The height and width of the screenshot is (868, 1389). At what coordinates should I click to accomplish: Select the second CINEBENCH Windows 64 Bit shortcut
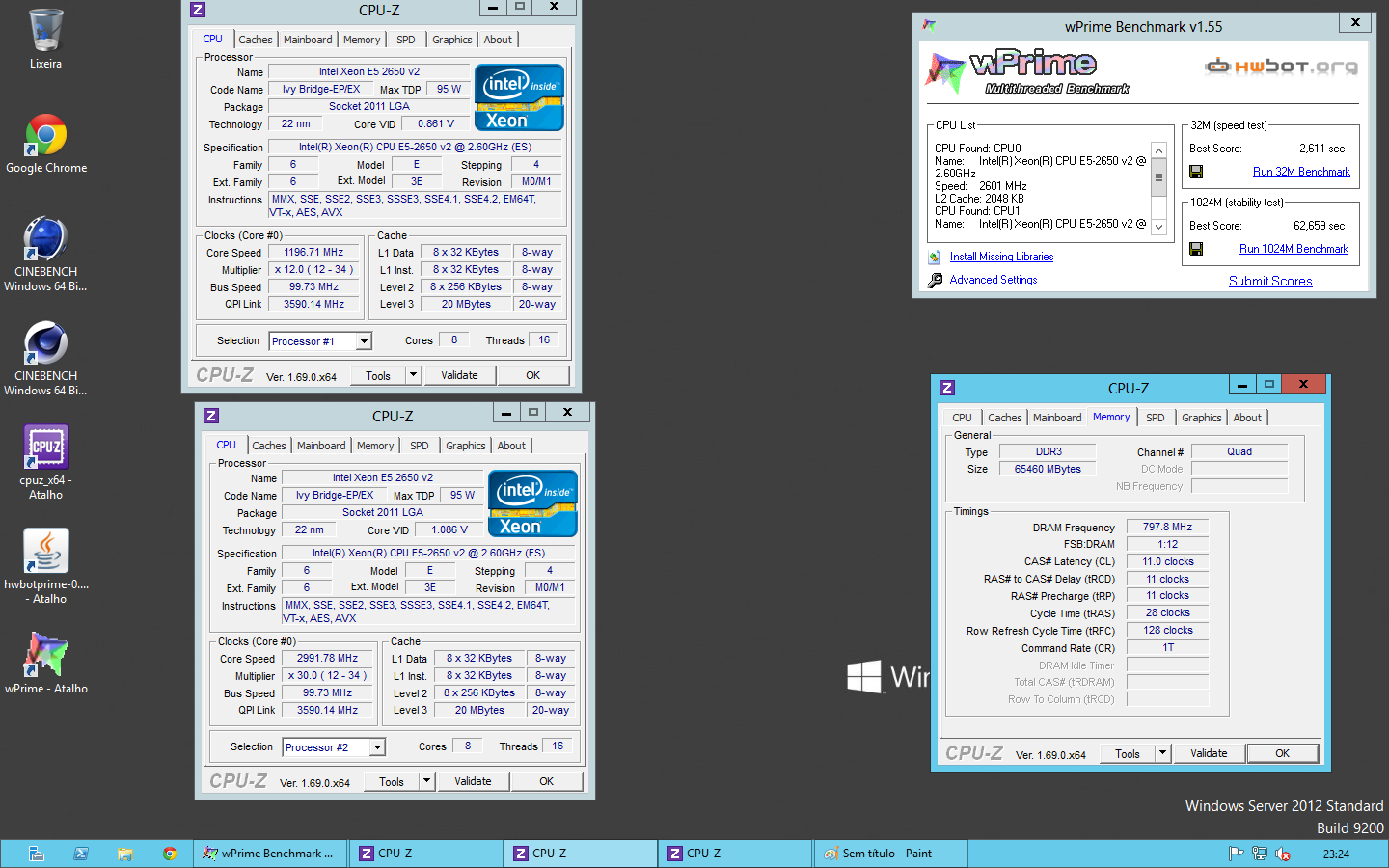tap(45, 342)
